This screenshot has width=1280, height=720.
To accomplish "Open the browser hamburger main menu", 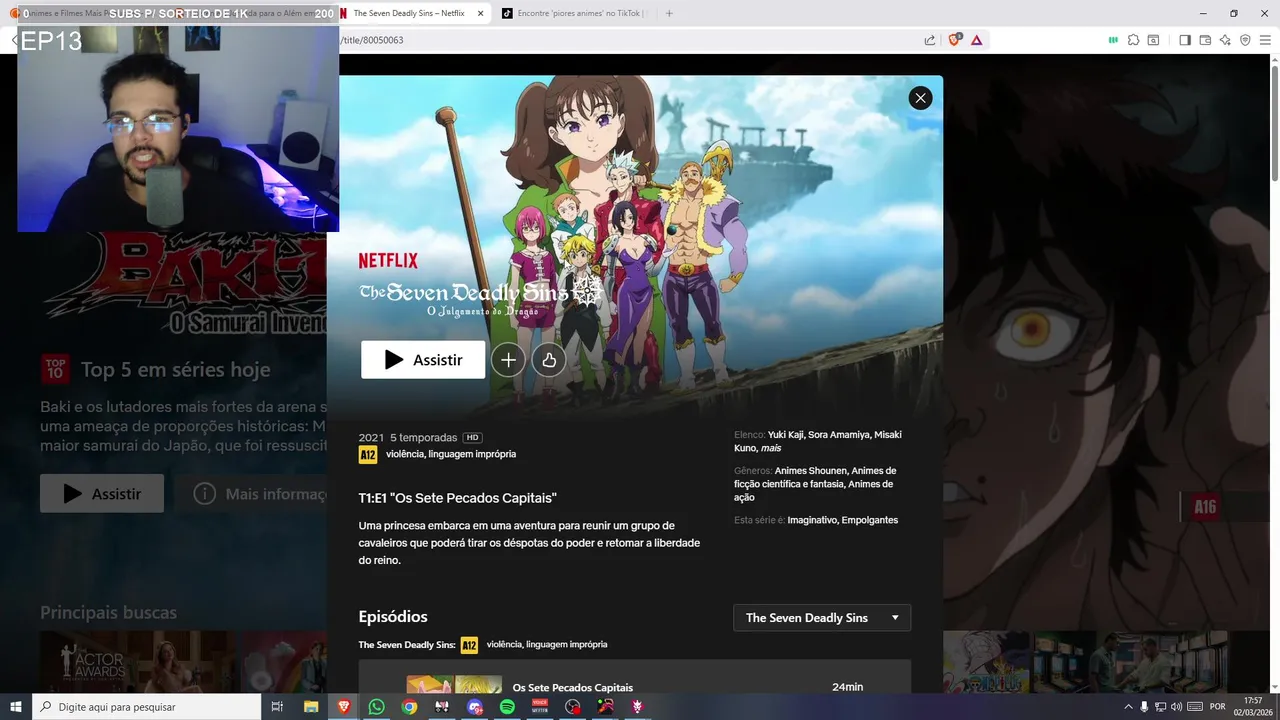I will (1265, 40).
